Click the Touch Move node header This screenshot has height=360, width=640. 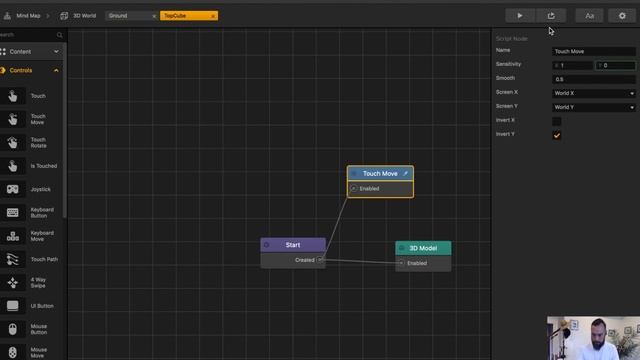pyautogui.click(x=380, y=173)
